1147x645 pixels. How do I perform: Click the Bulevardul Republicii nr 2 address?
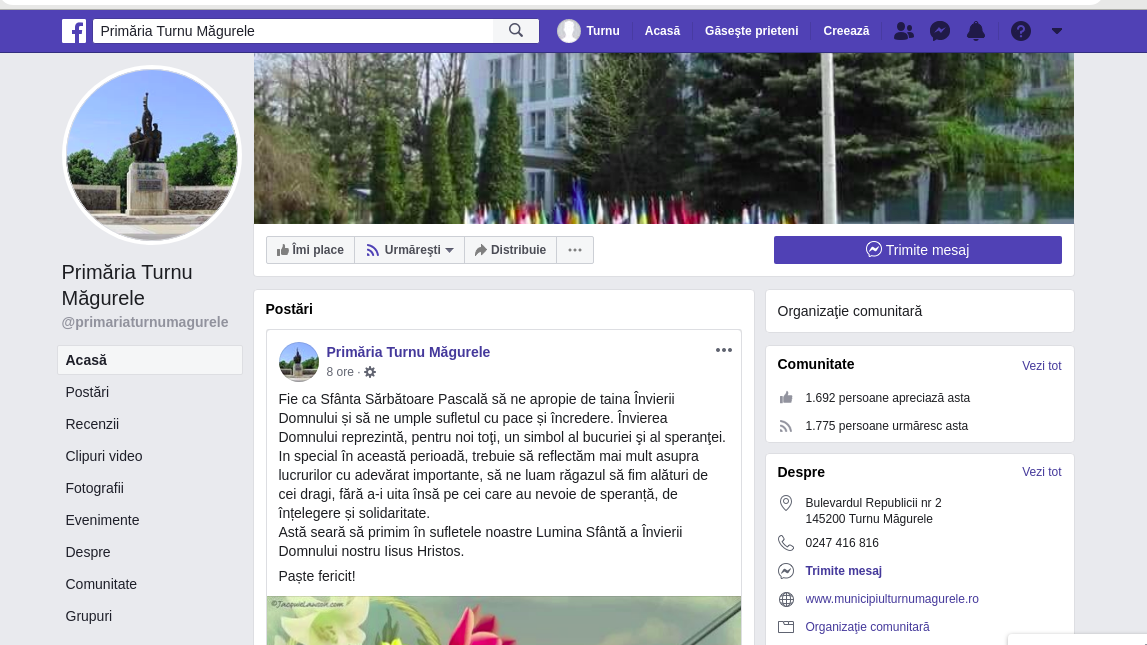pos(873,511)
